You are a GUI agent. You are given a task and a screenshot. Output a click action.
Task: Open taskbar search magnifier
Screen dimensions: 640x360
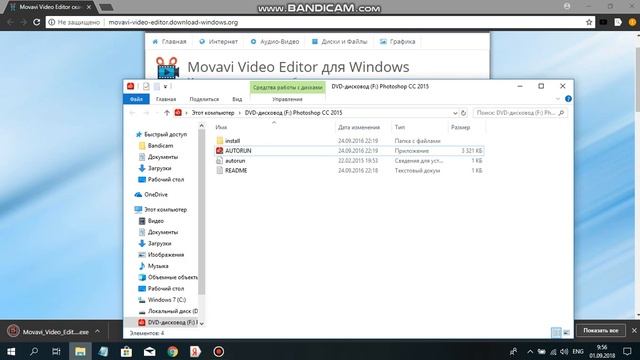pyautogui.click(x=34, y=351)
